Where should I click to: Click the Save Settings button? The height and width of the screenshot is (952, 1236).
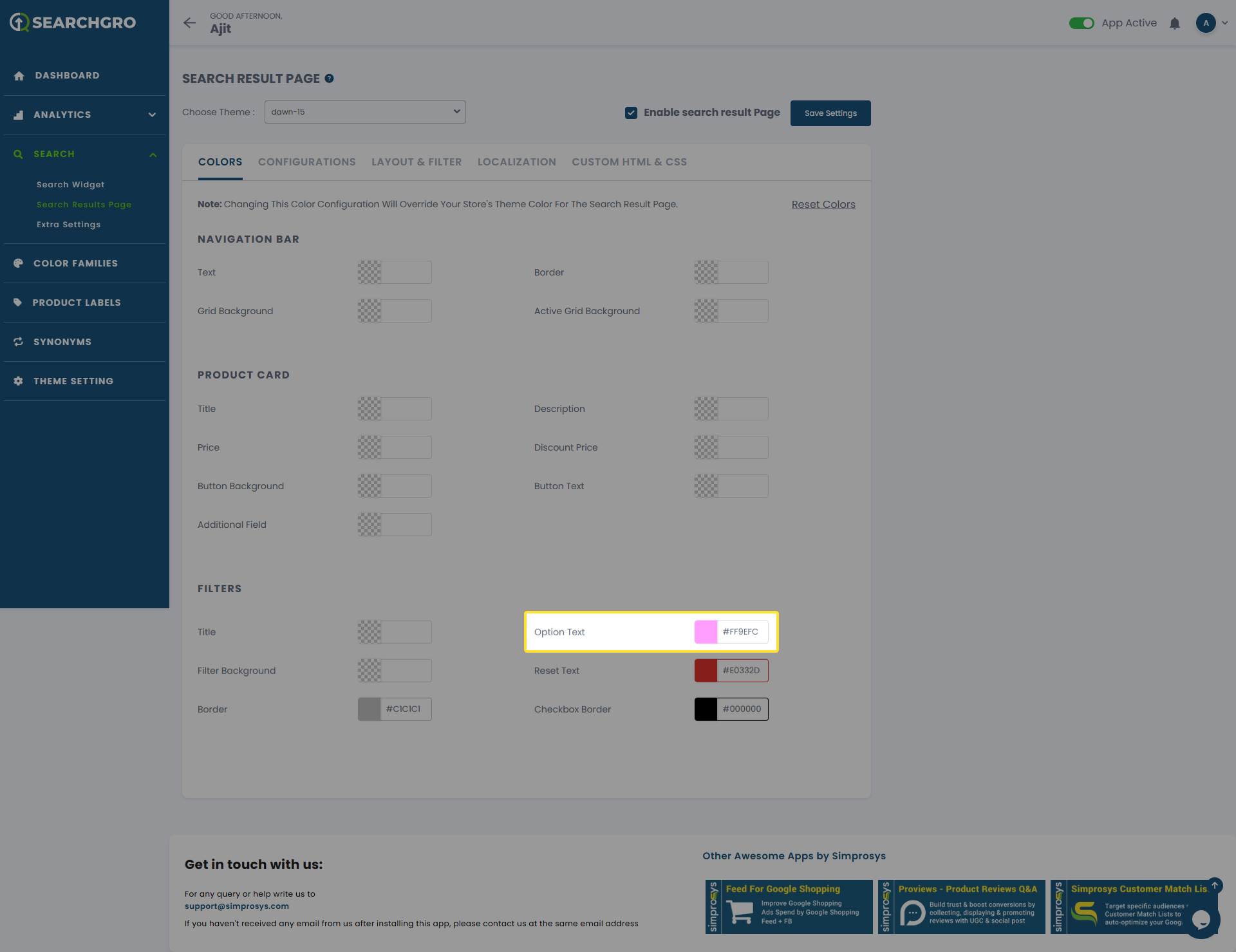(x=830, y=113)
